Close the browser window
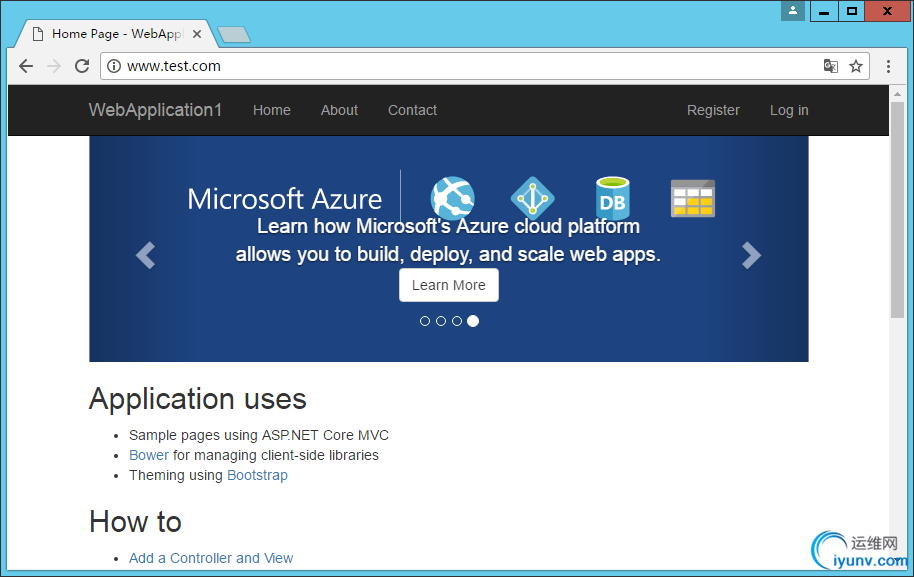Viewport: 914px width, 577px height. [x=887, y=12]
